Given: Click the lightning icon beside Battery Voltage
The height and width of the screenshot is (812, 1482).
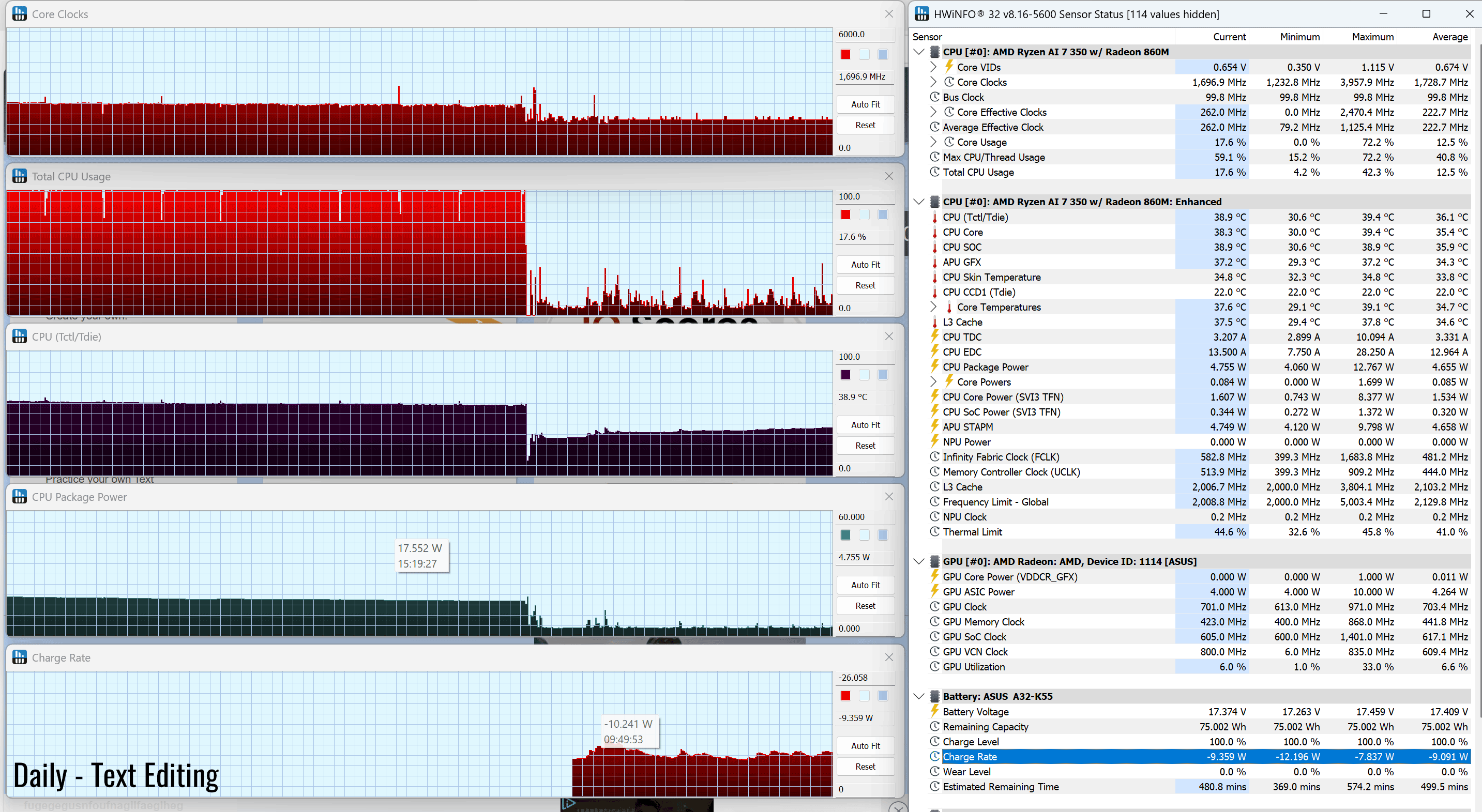Looking at the screenshot, I should [x=935, y=711].
